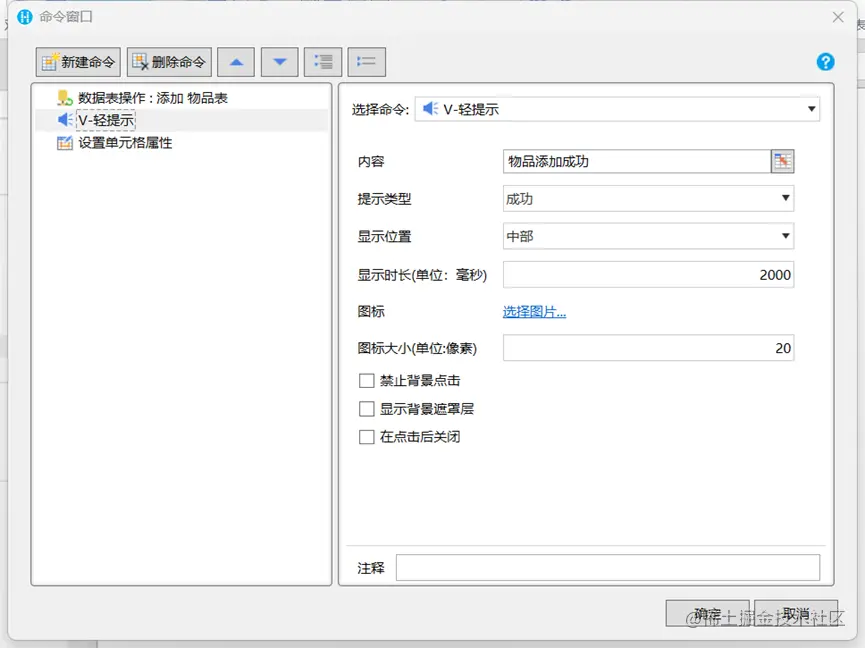
Task: Open the 显示位置 dropdown showing 中部
Action: point(784,236)
